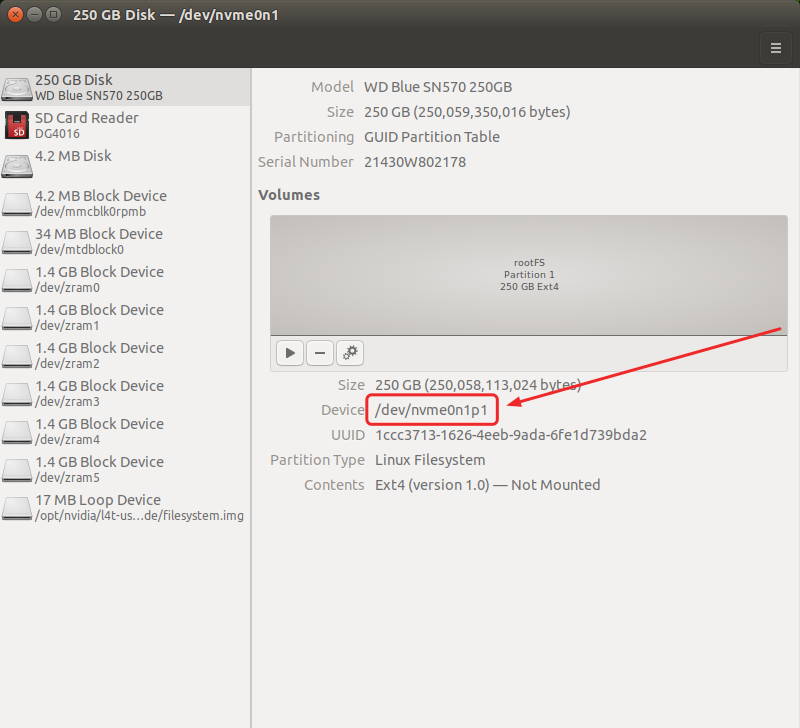Image resolution: width=800 pixels, height=728 pixels.
Task: Select the /dev/zram1 block device
Action: (x=125, y=317)
